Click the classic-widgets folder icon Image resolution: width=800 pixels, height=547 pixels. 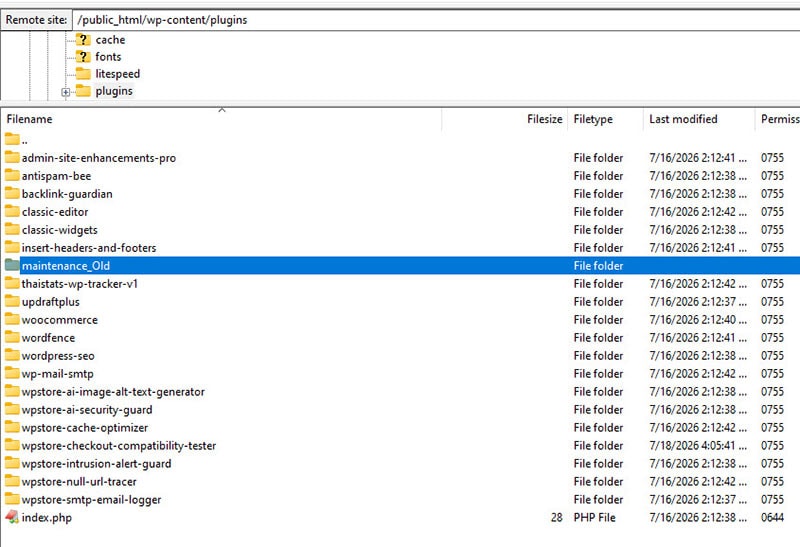(12, 229)
